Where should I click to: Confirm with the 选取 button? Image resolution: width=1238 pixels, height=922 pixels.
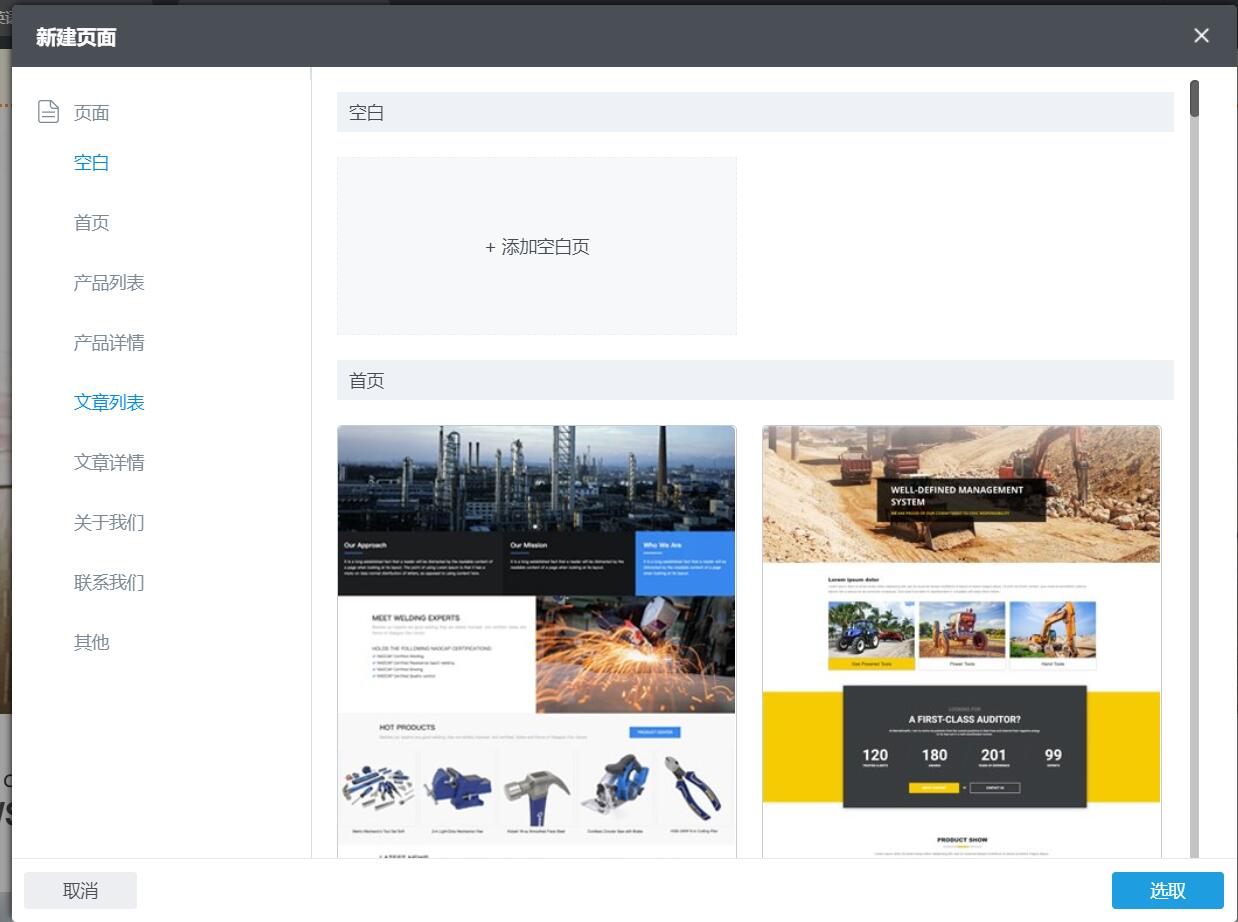(1167, 890)
